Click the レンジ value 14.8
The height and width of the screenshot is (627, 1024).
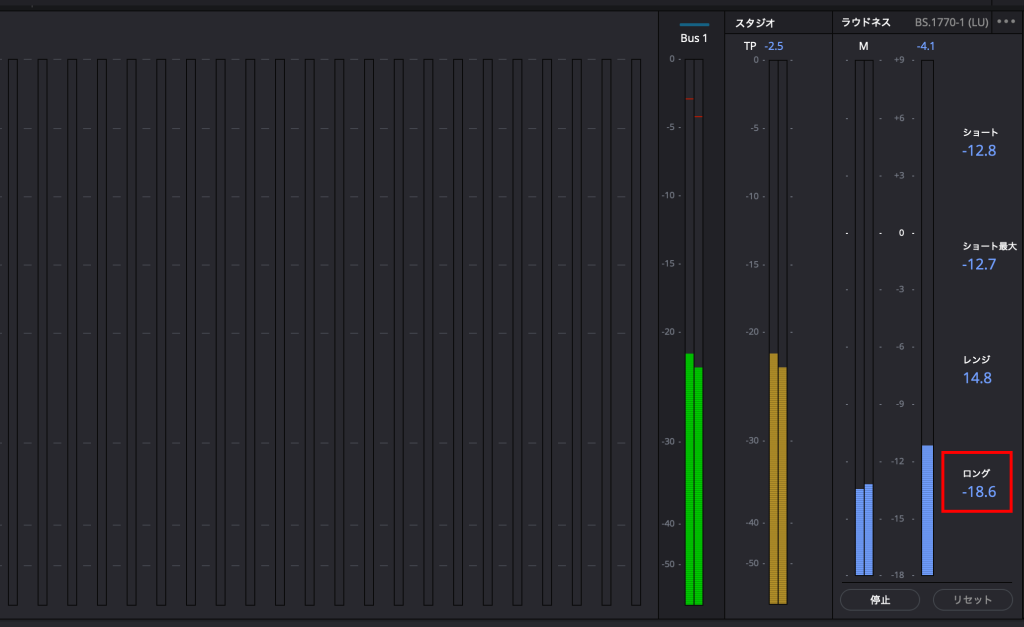click(977, 378)
